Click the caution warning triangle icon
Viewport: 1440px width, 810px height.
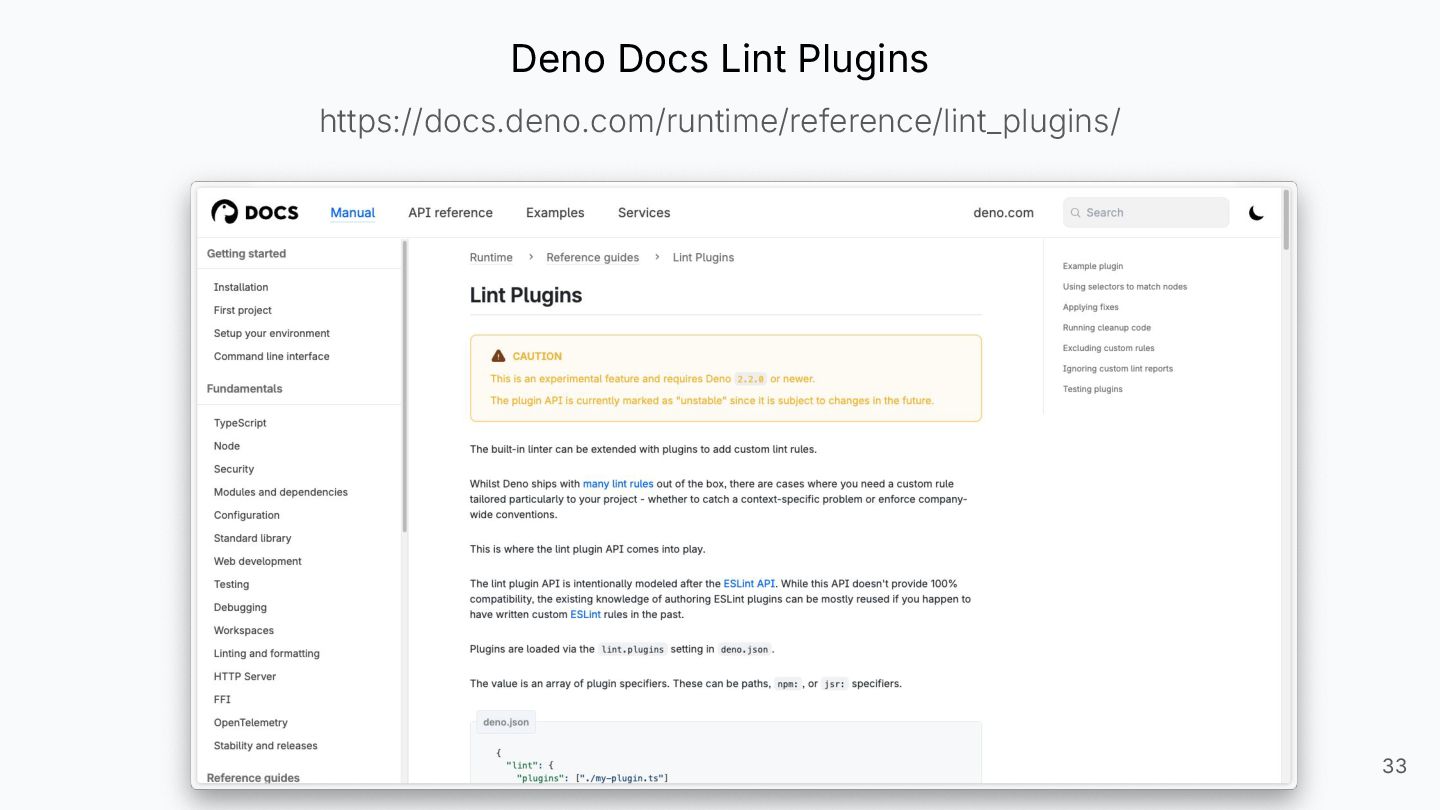click(498, 356)
